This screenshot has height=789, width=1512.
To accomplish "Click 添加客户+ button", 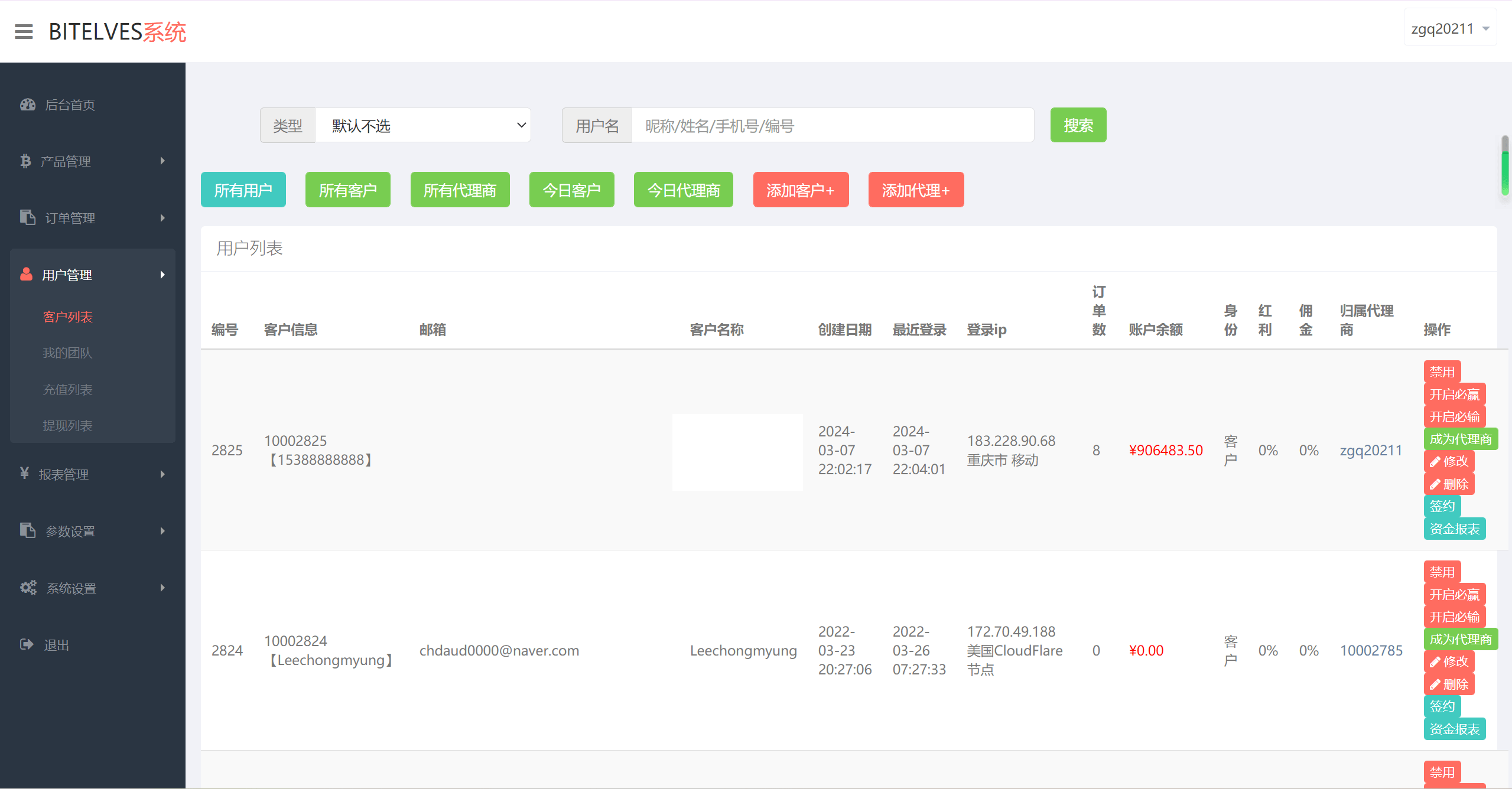I will coord(799,190).
